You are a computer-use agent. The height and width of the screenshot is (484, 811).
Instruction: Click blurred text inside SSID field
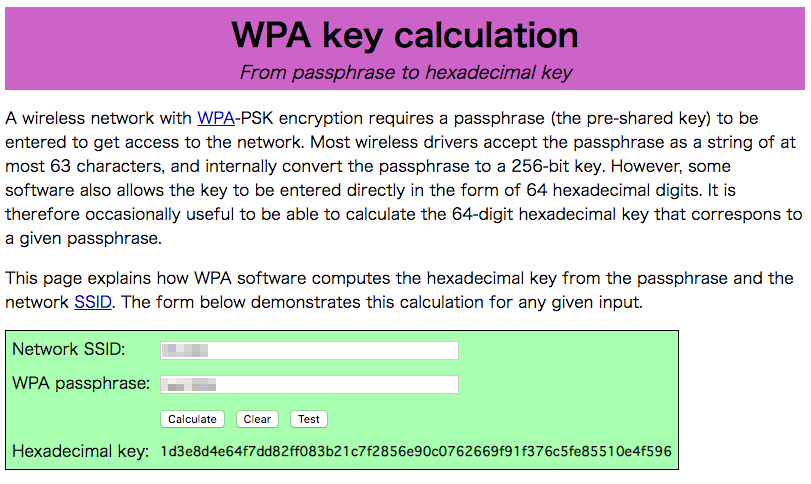tap(185, 351)
